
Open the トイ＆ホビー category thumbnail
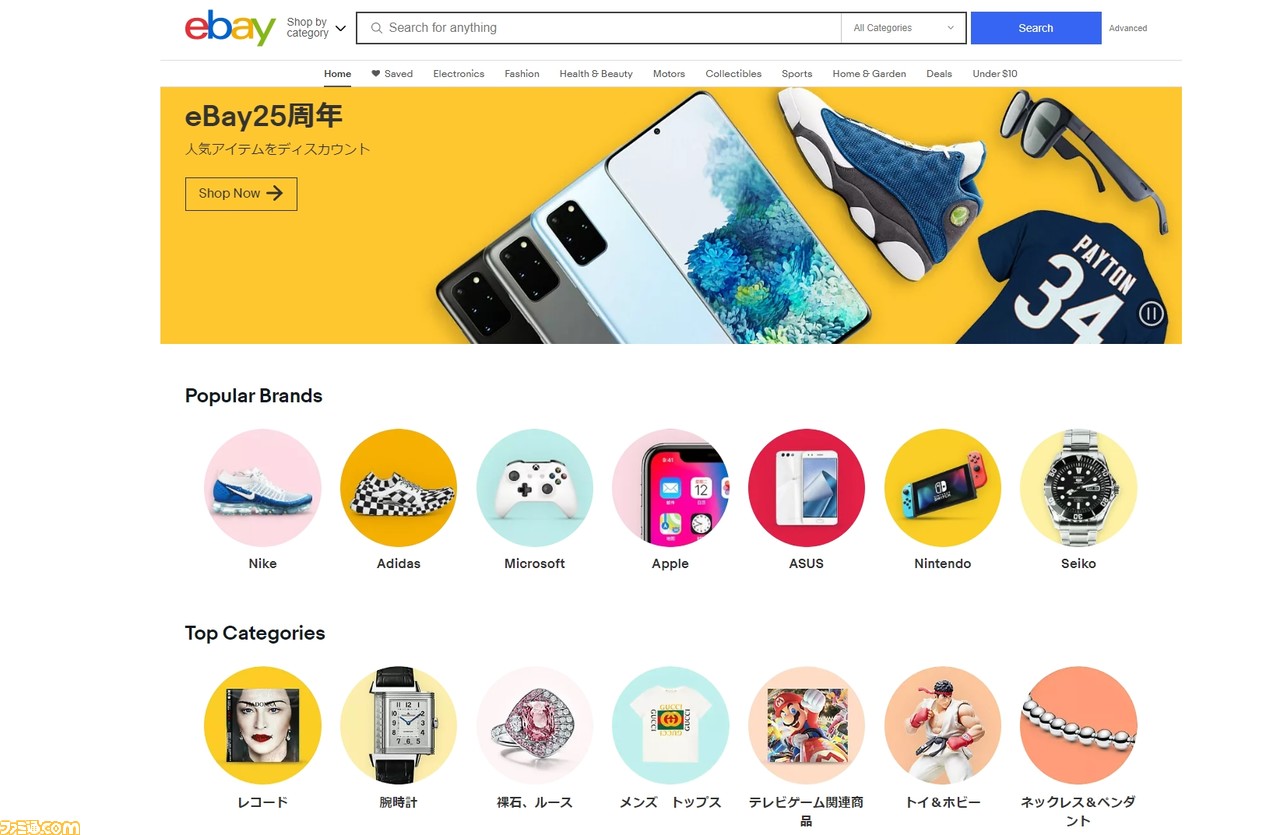[942, 725]
